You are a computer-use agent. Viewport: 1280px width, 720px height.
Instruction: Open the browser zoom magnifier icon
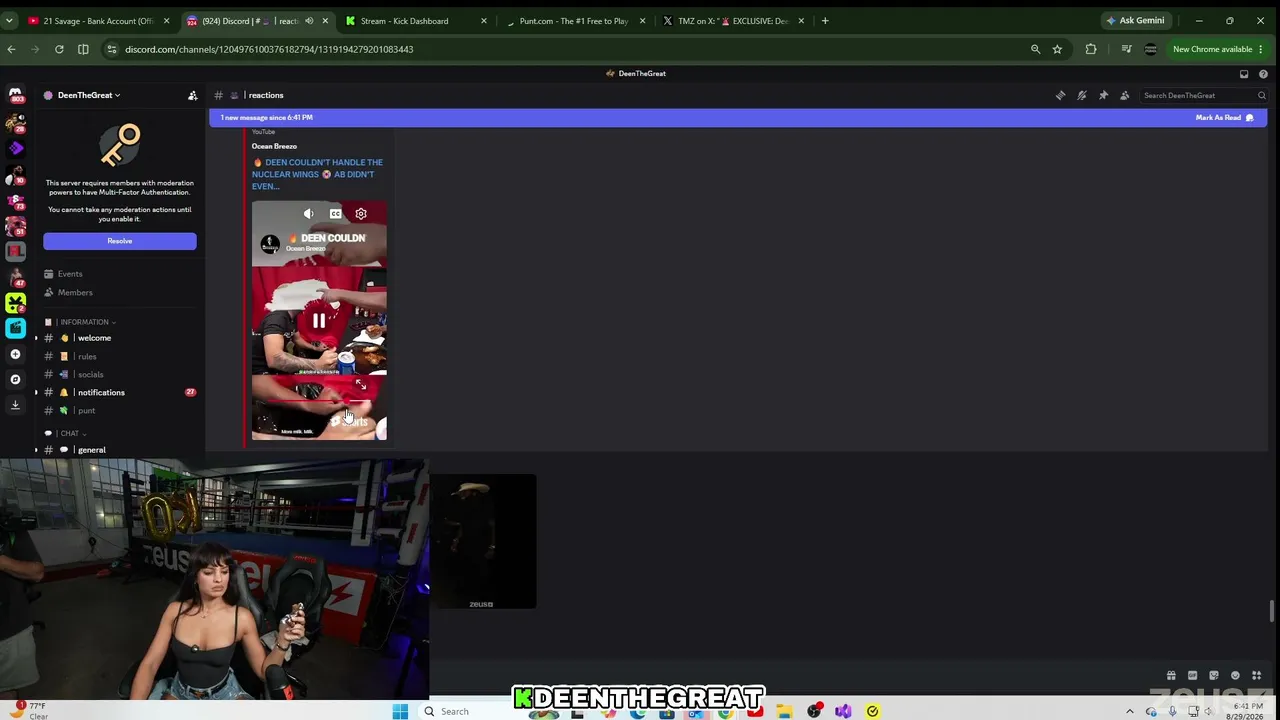tap(1035, 49)
